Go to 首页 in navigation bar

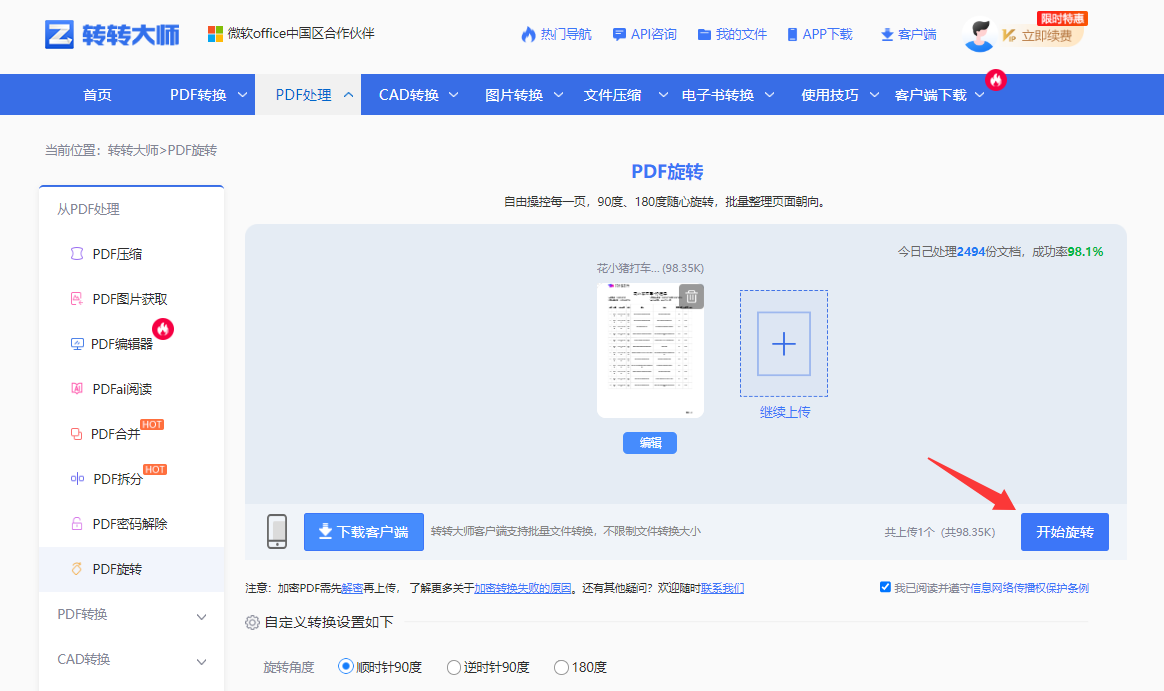click(97, 95)
